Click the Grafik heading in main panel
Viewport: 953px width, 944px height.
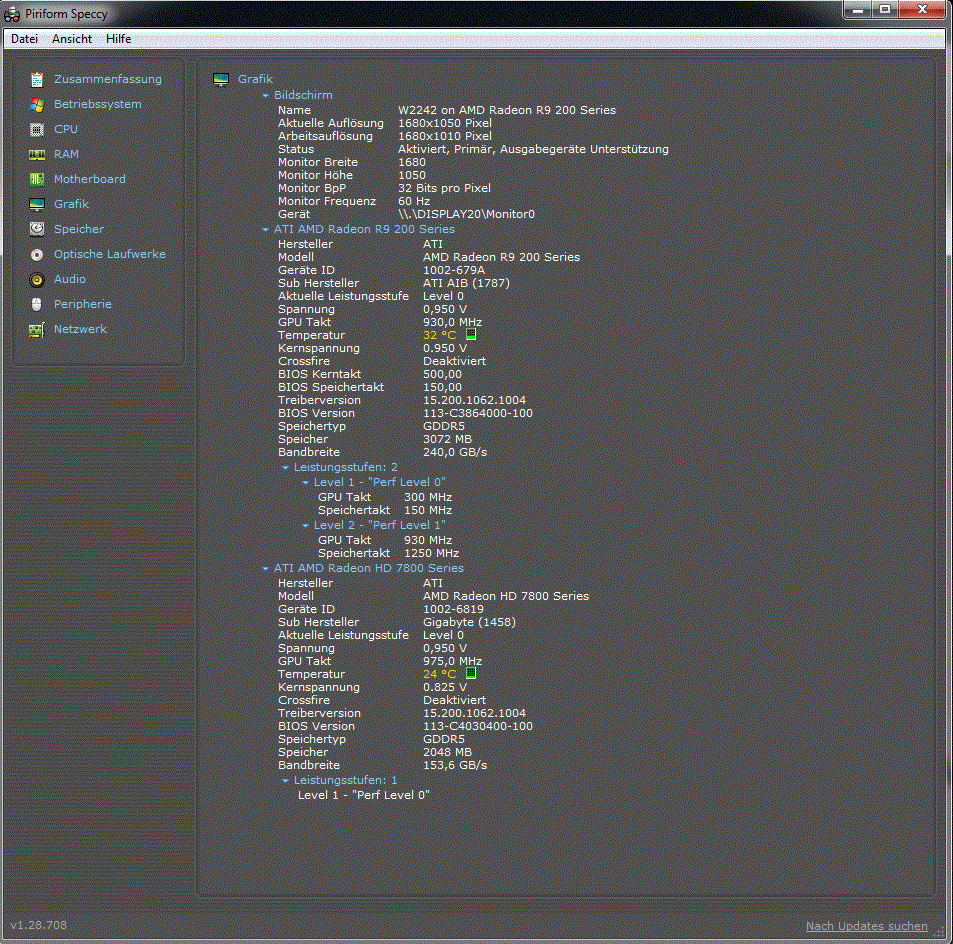coord(255,79)
